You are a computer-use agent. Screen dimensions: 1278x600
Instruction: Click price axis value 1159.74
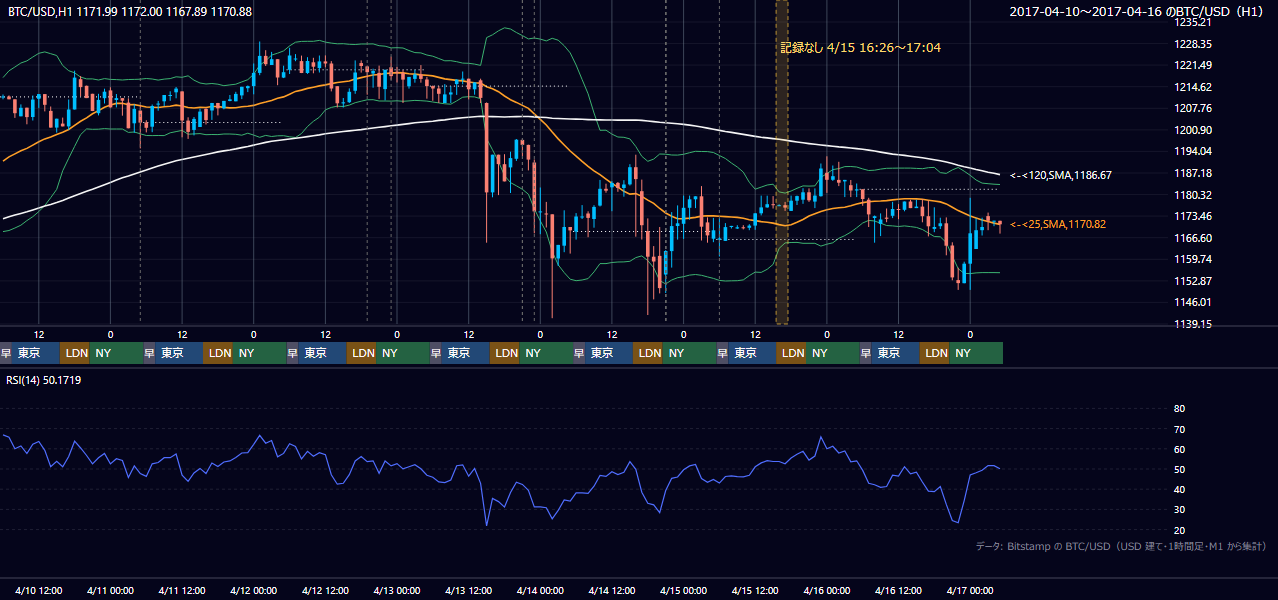[x=1193, y=259]
